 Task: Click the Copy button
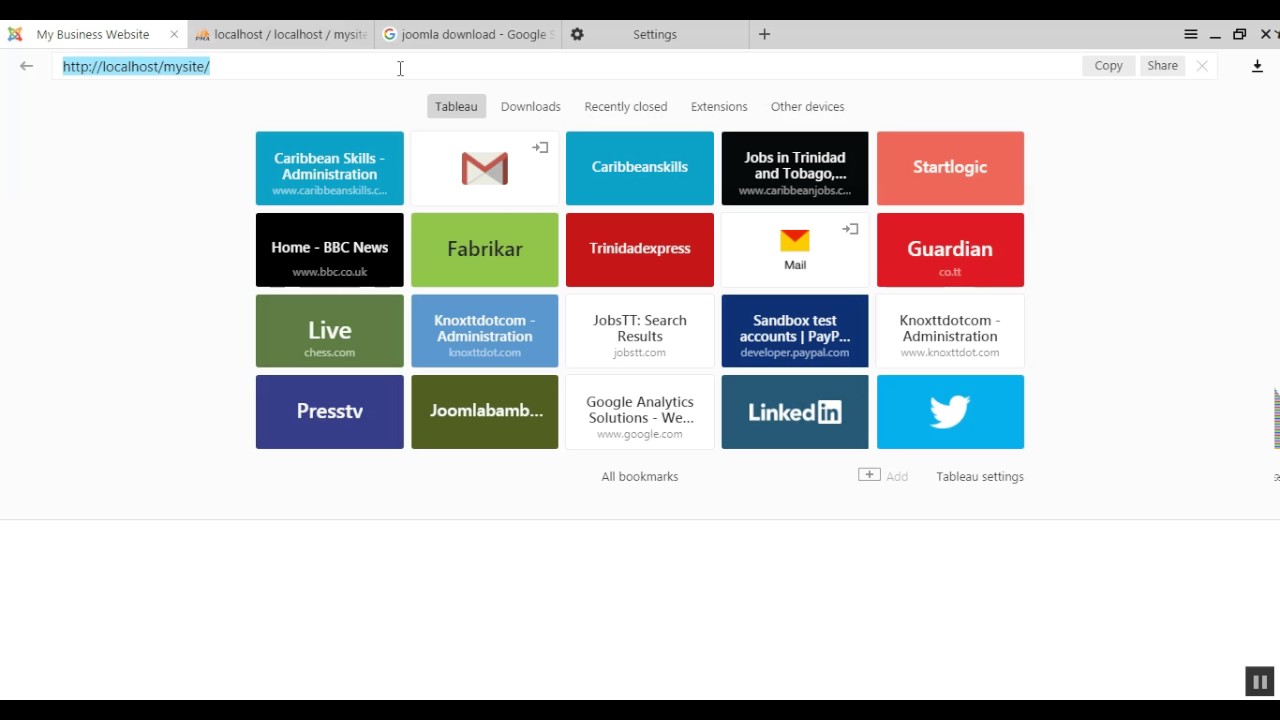coord(1108,65)
